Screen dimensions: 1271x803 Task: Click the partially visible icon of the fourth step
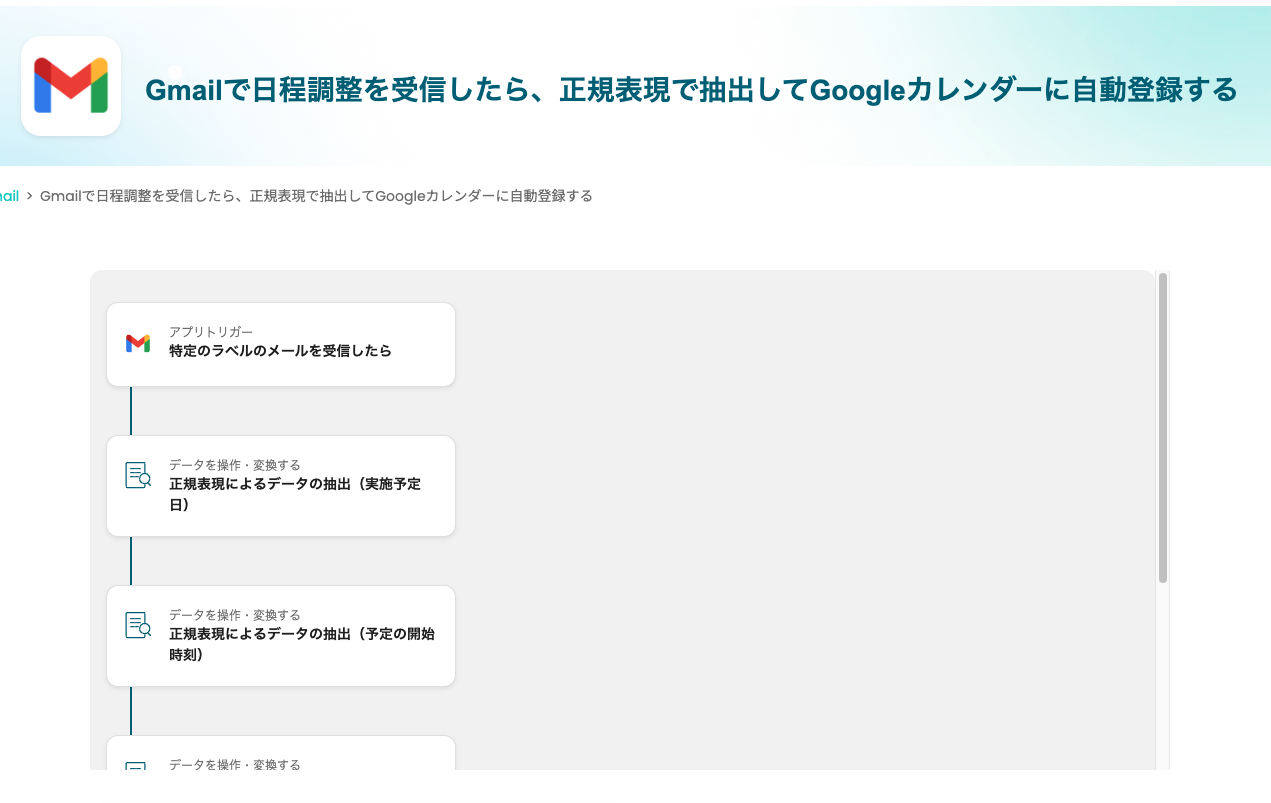tap(137, 765)
